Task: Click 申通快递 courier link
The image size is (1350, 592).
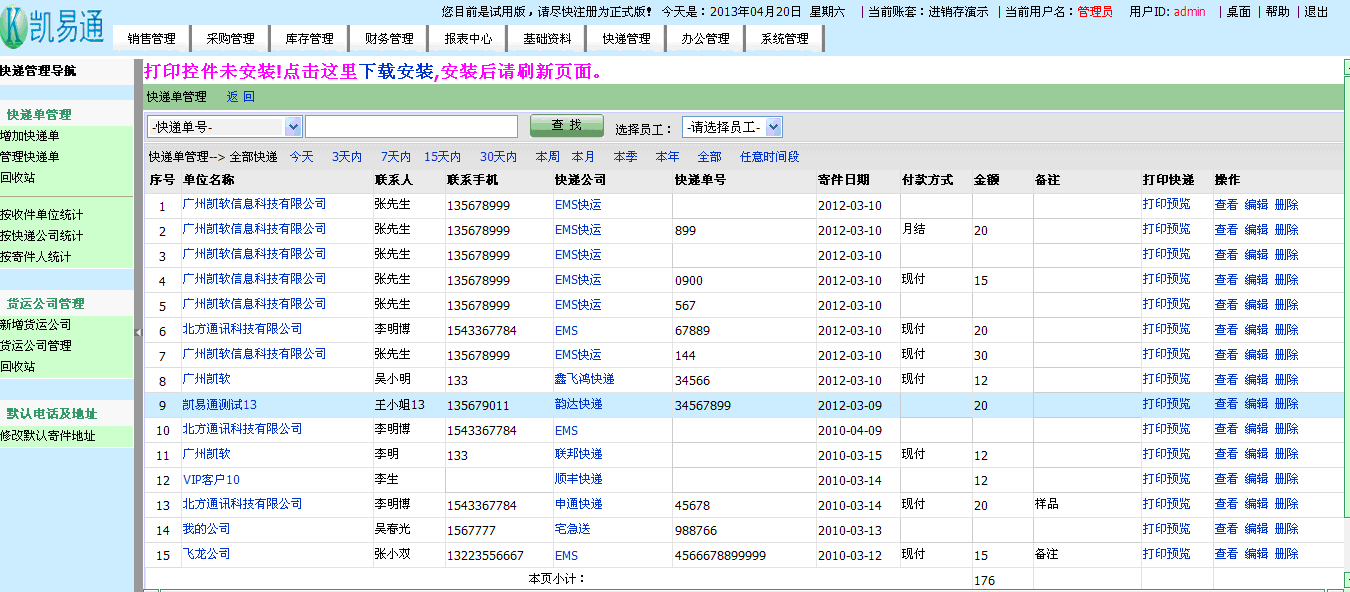Action: click(x=579, y=504)
